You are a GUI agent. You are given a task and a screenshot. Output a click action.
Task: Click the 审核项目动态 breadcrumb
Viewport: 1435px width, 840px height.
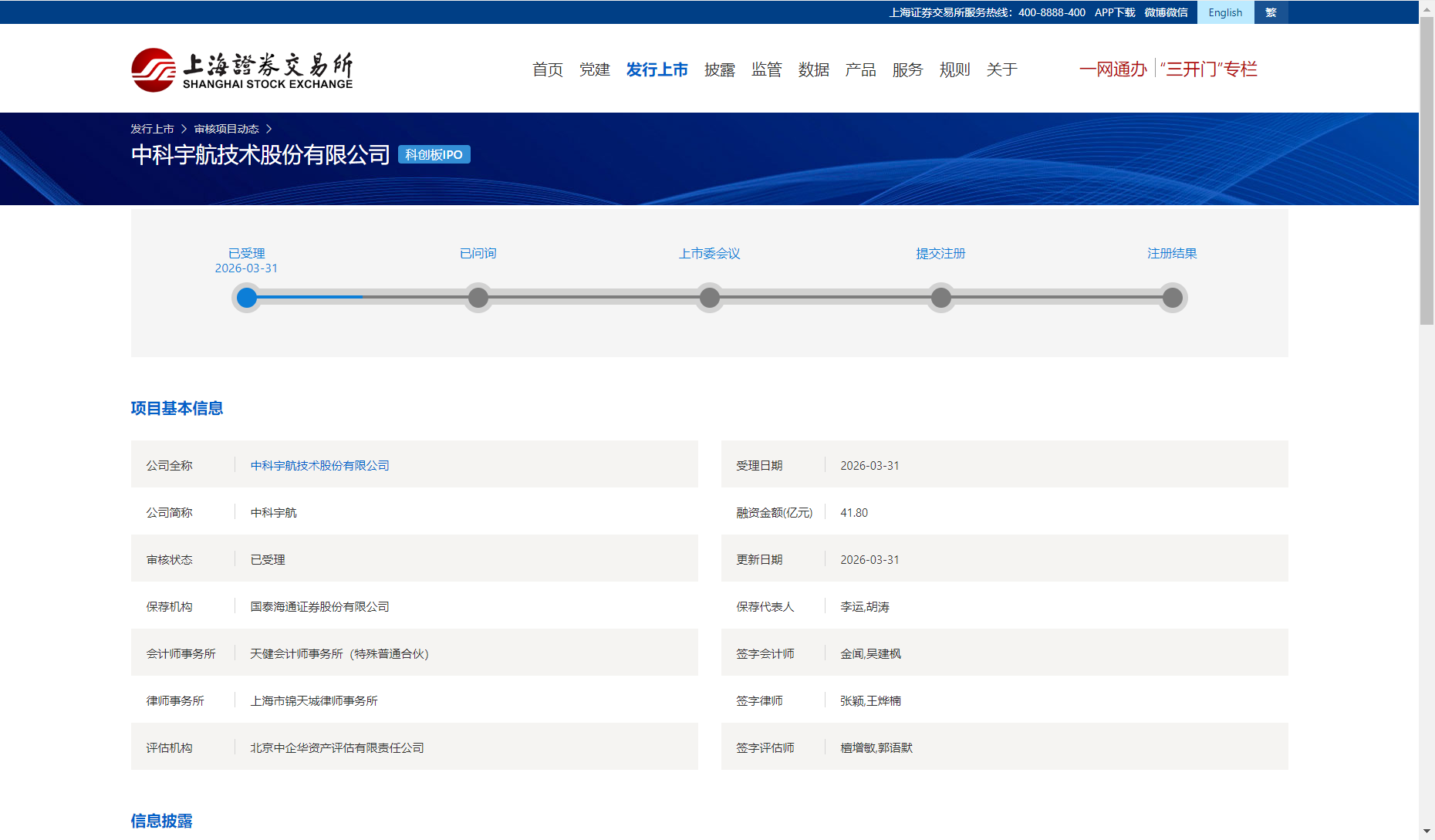point(226,129)
